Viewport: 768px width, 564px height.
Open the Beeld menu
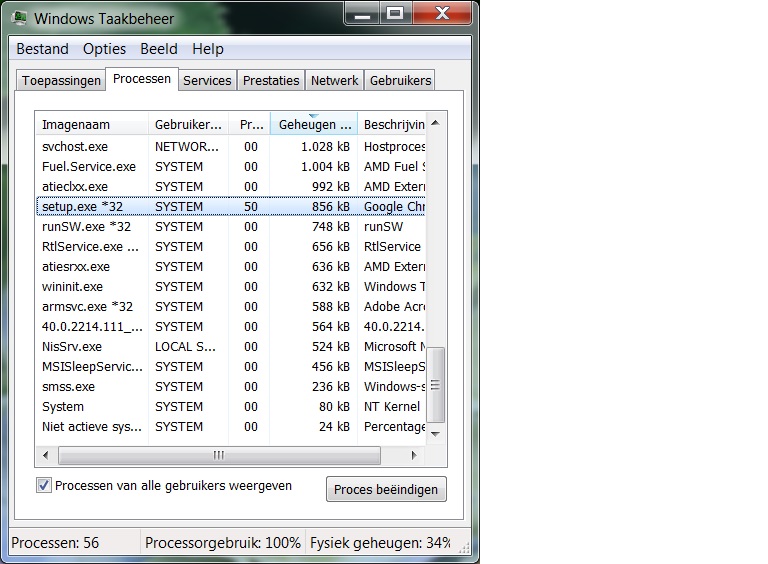158,49
